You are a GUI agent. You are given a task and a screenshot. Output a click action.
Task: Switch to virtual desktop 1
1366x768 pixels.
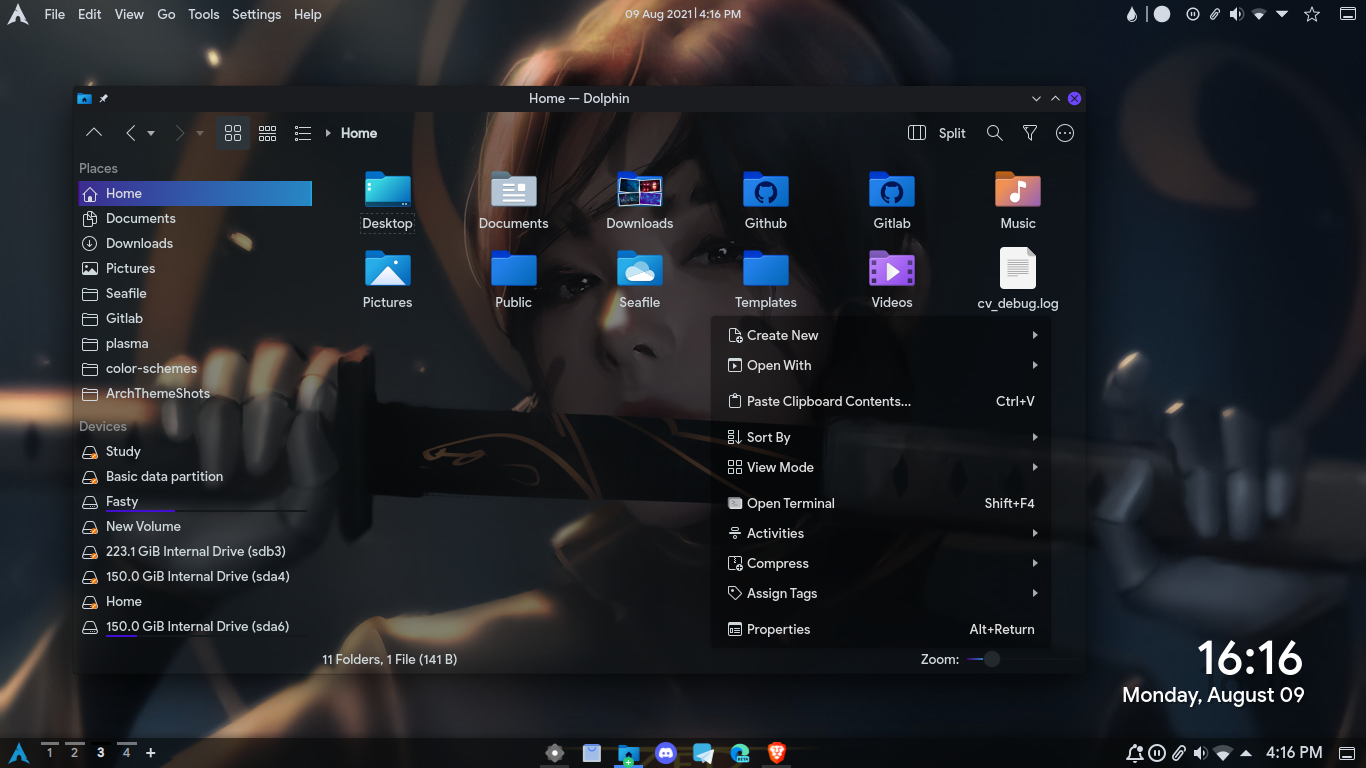coord(49,752)
